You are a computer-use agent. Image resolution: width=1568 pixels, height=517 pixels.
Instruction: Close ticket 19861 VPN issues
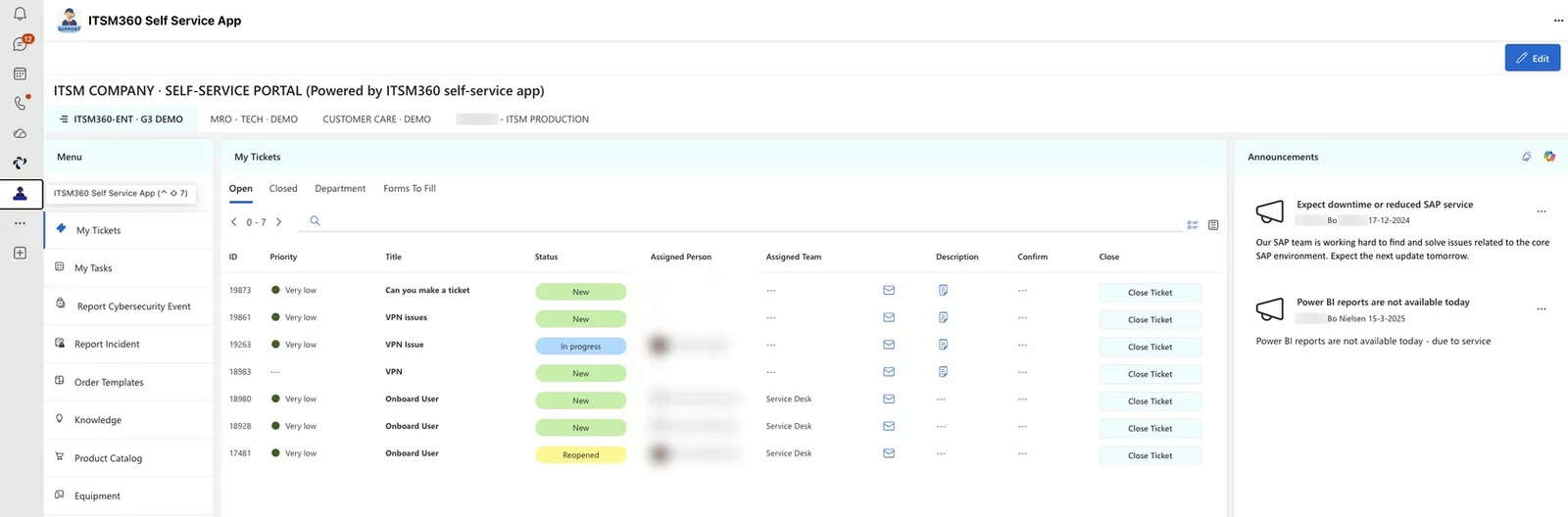[x=1151, y=320]
